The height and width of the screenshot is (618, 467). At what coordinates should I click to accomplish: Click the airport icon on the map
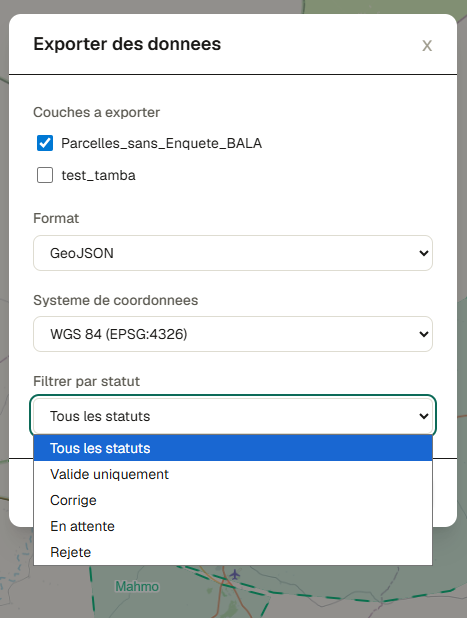235,575
